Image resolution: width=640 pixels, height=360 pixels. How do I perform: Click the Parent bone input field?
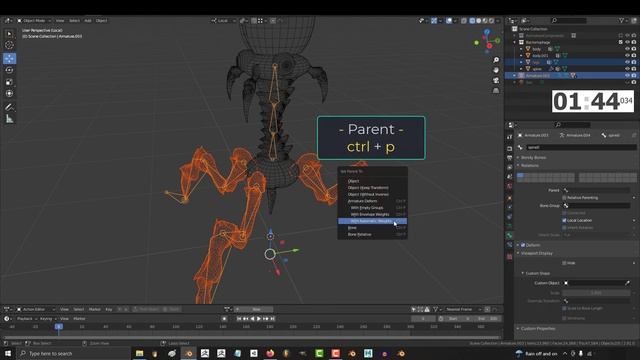click(597, 190)
